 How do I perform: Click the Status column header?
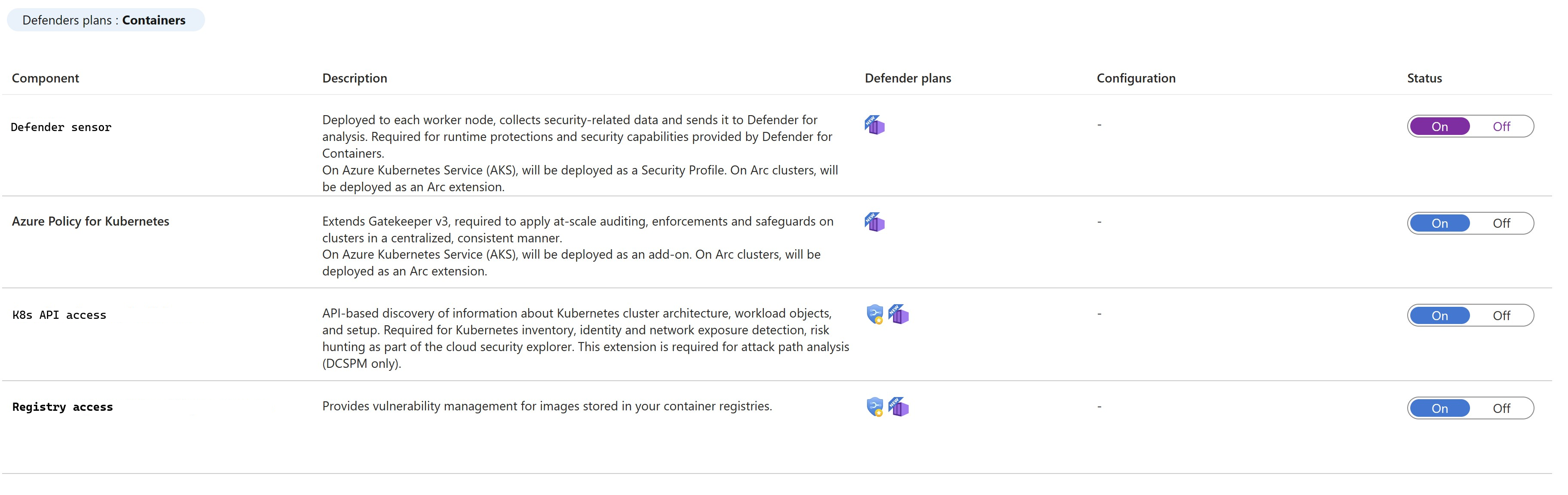(x=1424, y=78)
